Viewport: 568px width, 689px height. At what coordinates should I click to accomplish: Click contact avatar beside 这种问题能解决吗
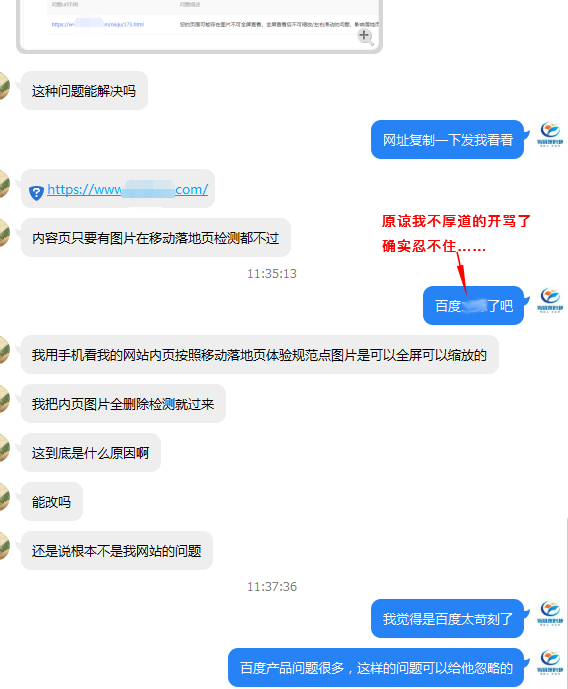(x=4, y=86)
